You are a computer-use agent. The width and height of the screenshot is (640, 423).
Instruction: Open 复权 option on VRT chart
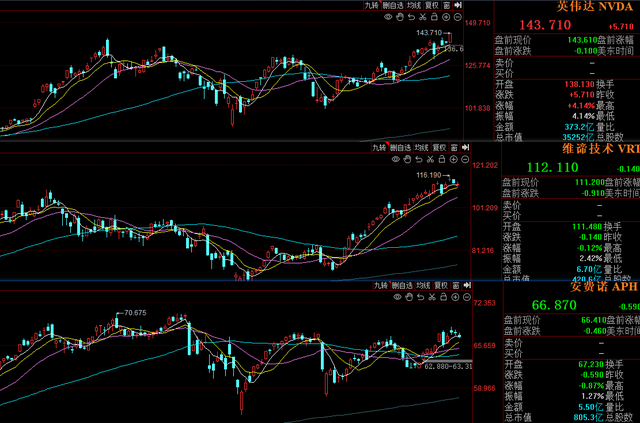click(439, 147)
